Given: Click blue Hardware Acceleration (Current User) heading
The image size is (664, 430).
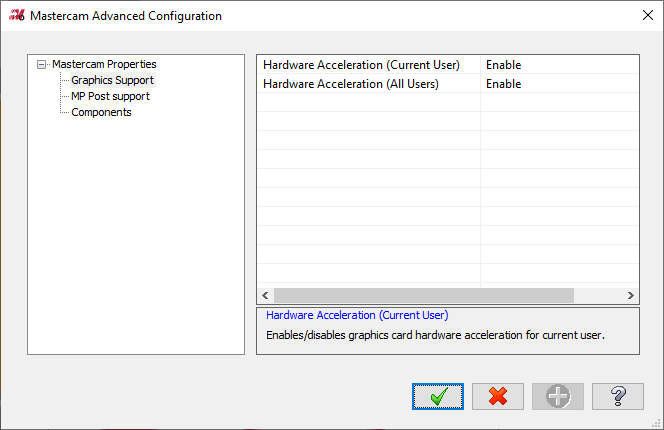Looking at the screenshot, I should 357,315.
